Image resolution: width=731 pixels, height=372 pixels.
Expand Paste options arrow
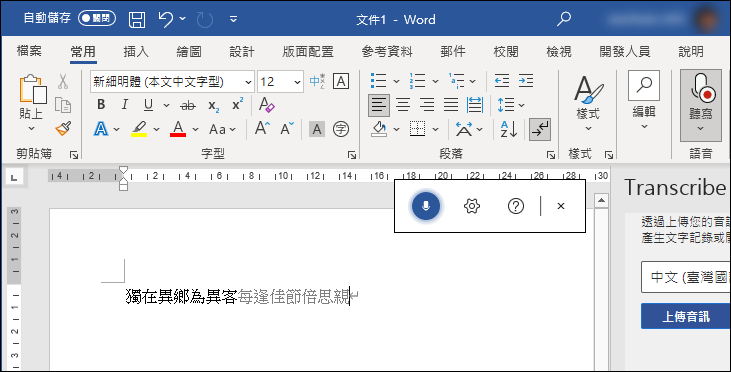tap(31, 129)
